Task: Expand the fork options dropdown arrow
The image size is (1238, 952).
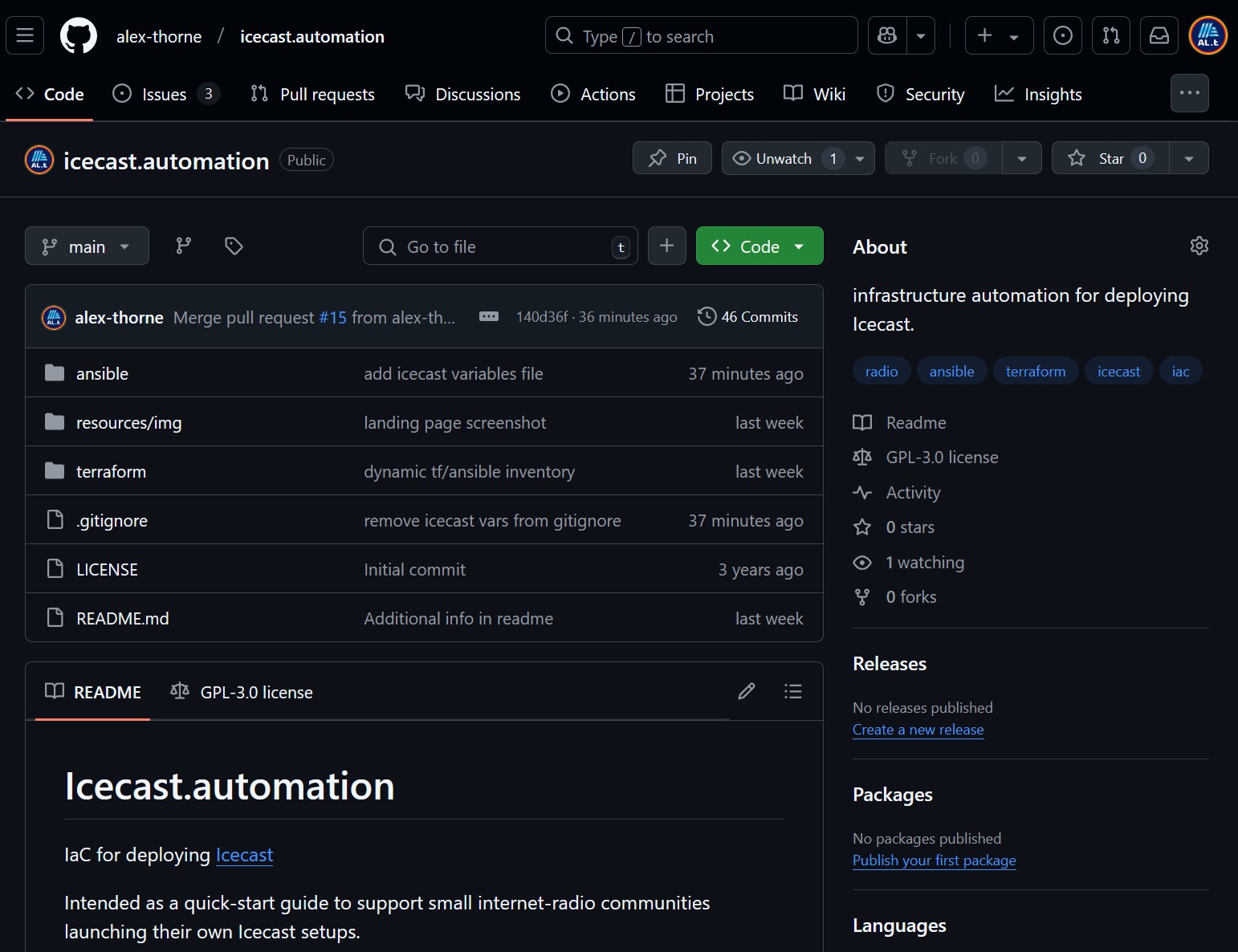Action: point(1022,158)
